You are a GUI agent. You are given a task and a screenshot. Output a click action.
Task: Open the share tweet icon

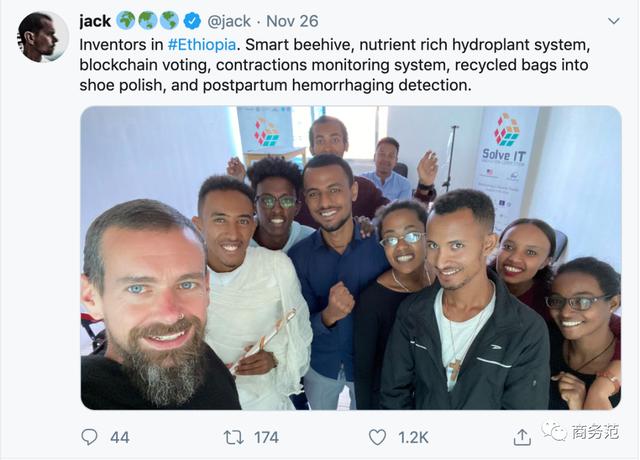[522, 437]
